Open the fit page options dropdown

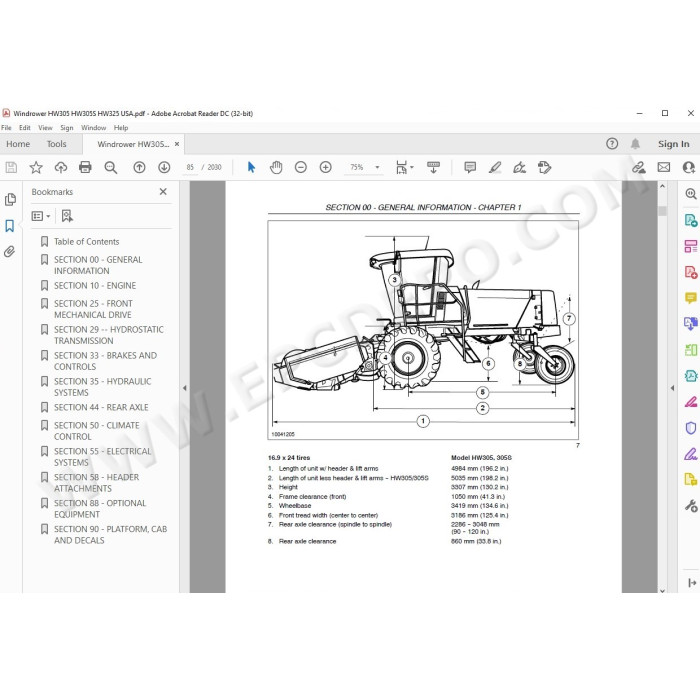[x=404, y=167]
